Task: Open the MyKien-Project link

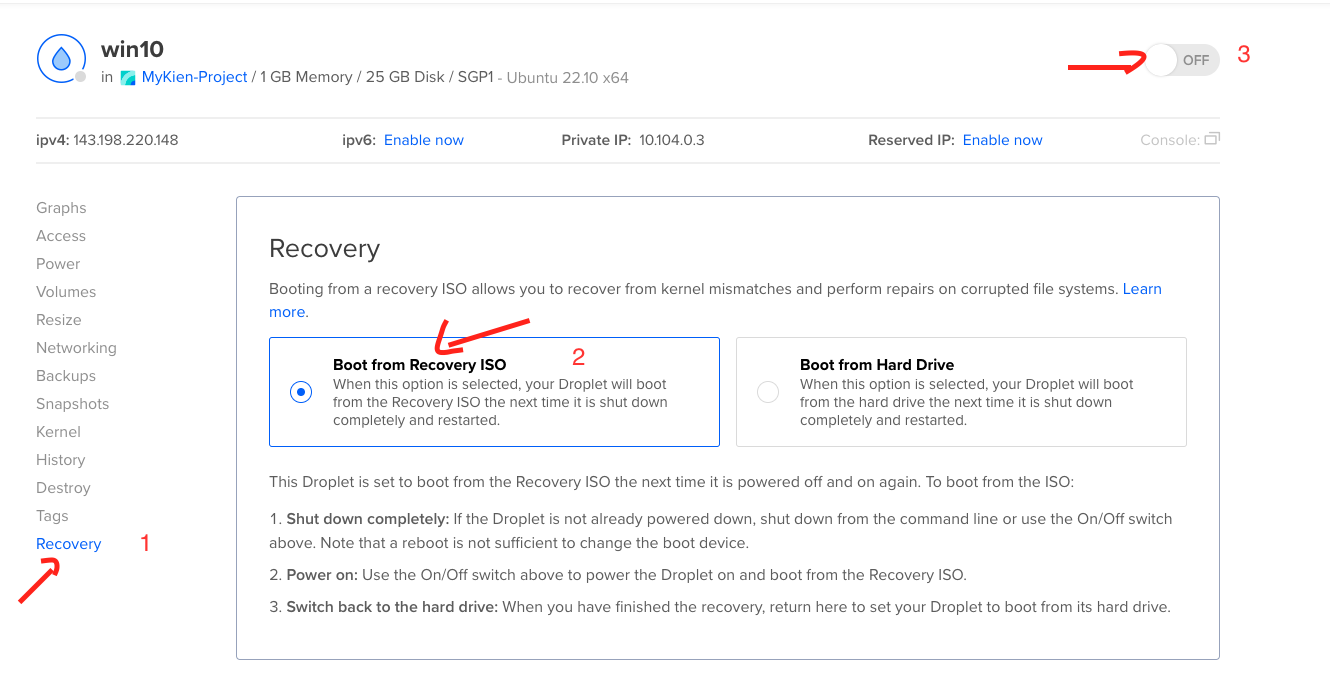Action: (x=194, y=77)
